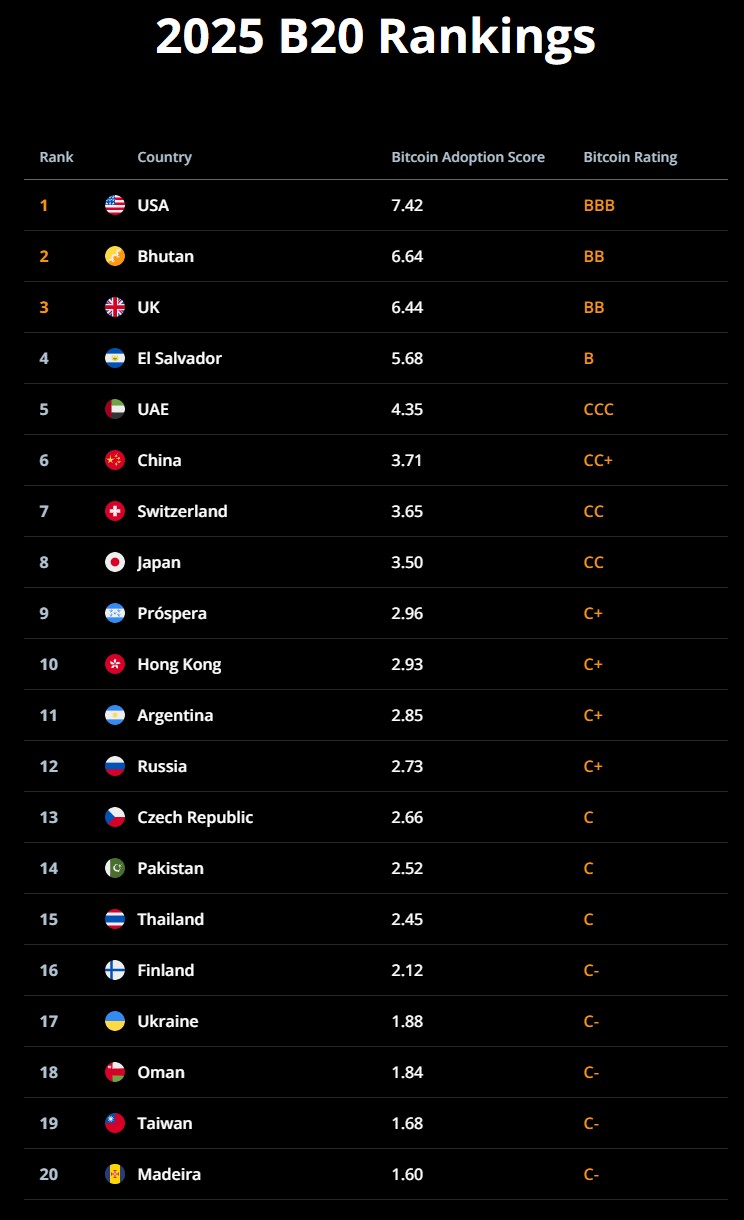Click the Ukraine flag icon
This screenshot has width=744, height=1220.
click(x=115, y=1021)
